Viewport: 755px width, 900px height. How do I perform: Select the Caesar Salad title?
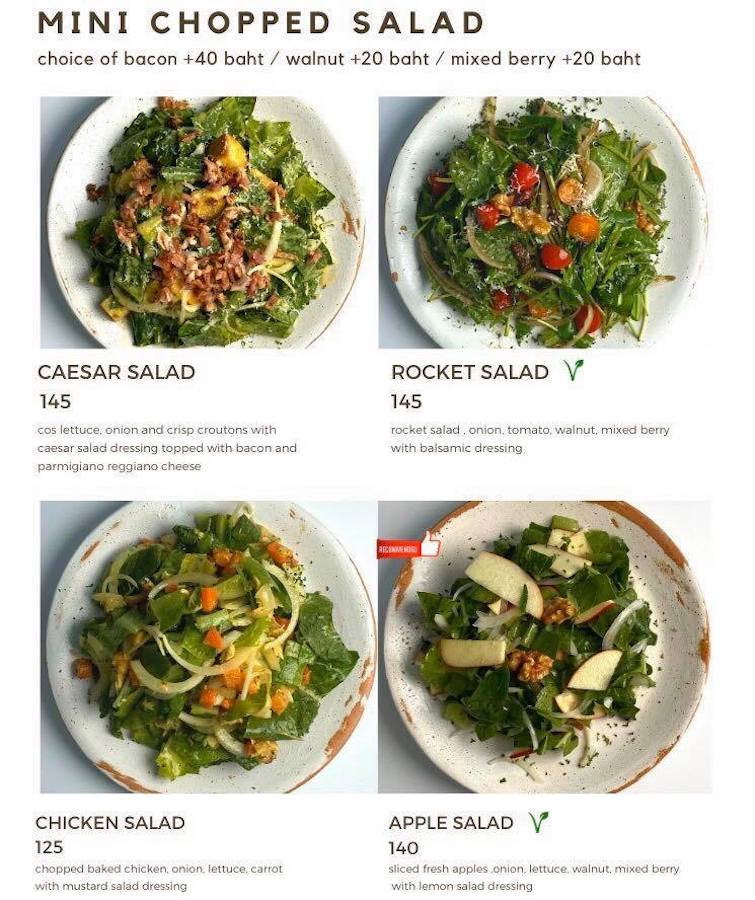tap(117, 372)
